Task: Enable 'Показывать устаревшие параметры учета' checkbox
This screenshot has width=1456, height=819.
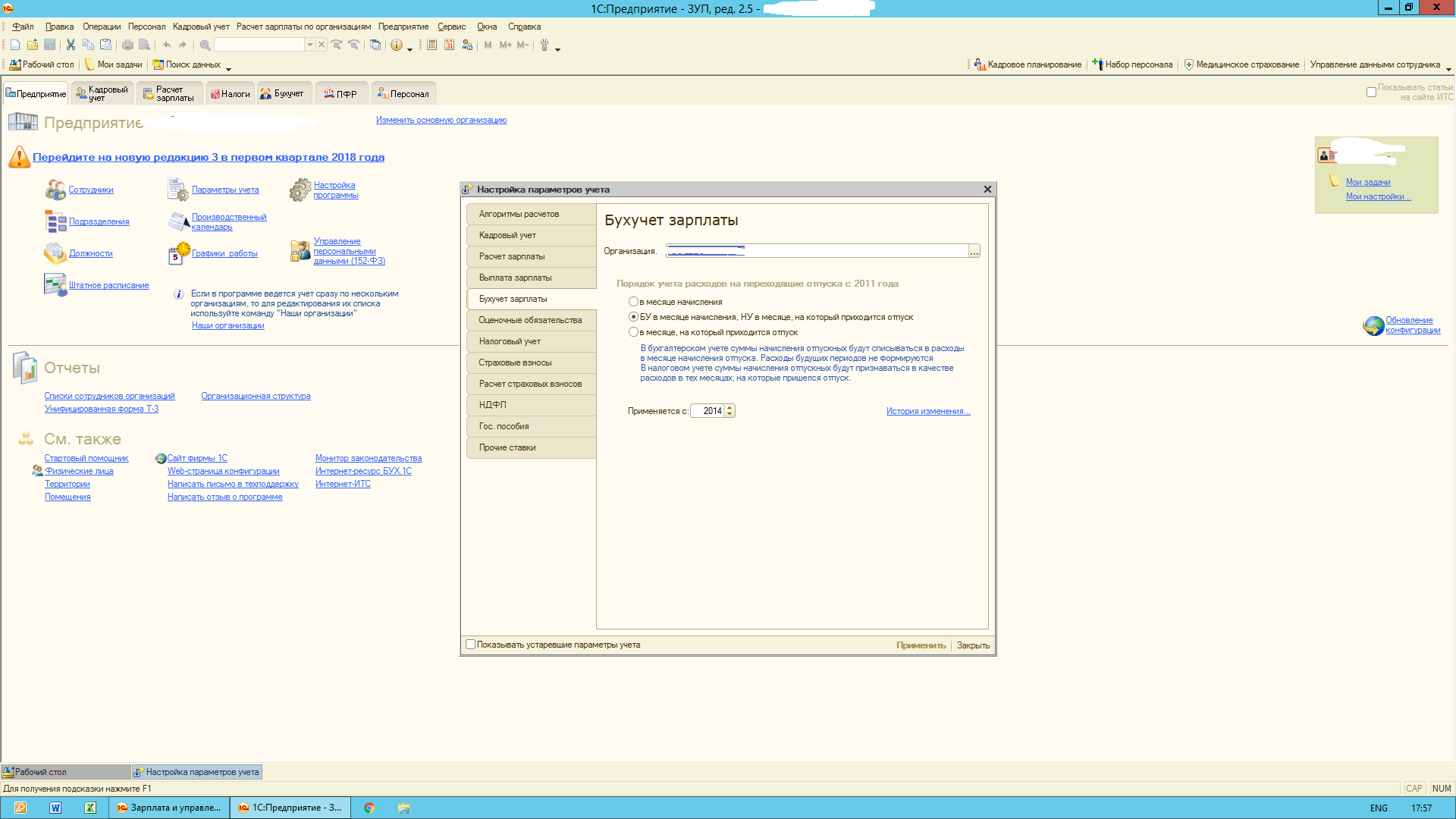Action: (x=470, y=645)
